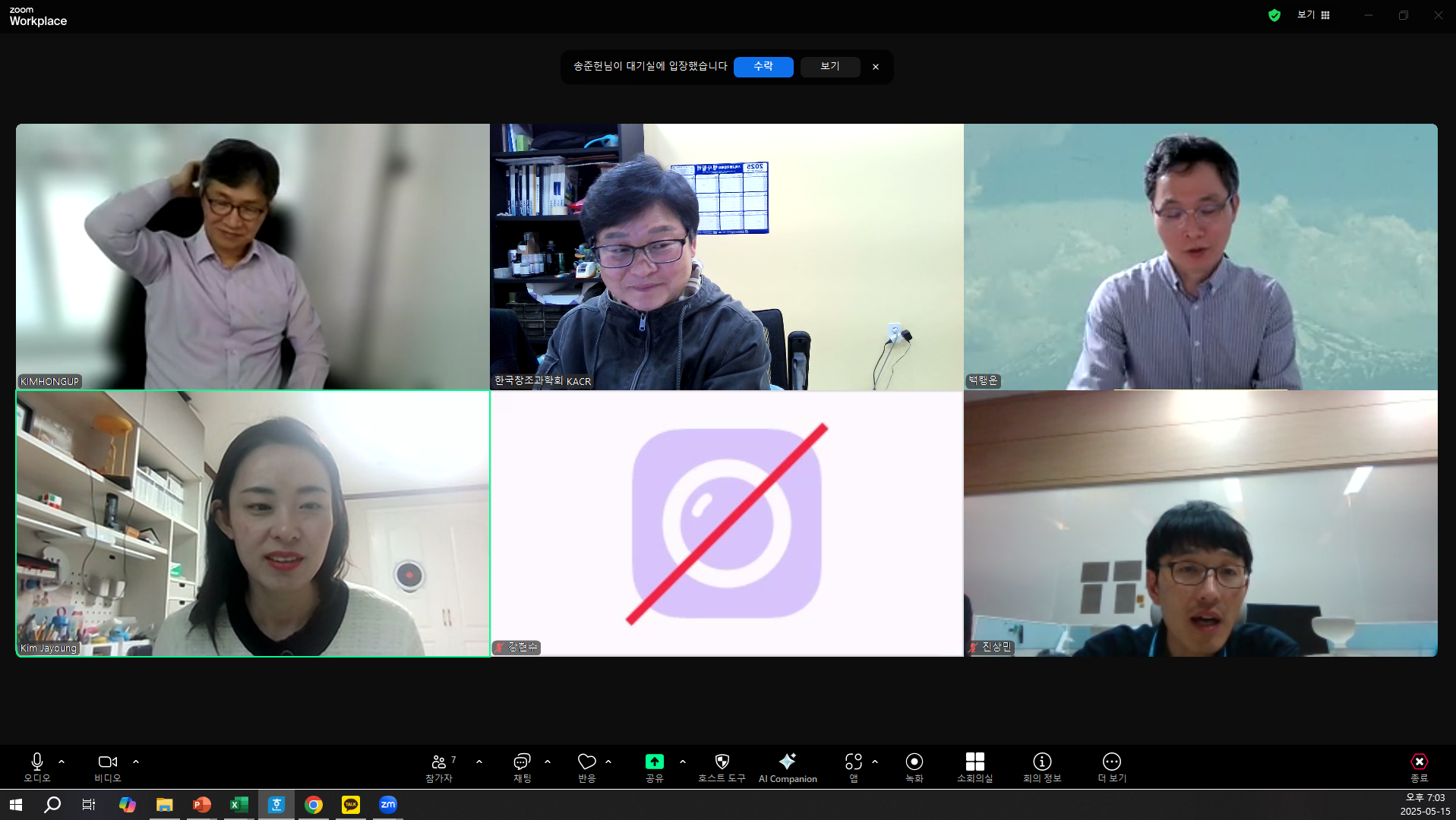The image size is (1456, 820).
Task: Select KIMHONGUP video tile
Action: (253, 257)
